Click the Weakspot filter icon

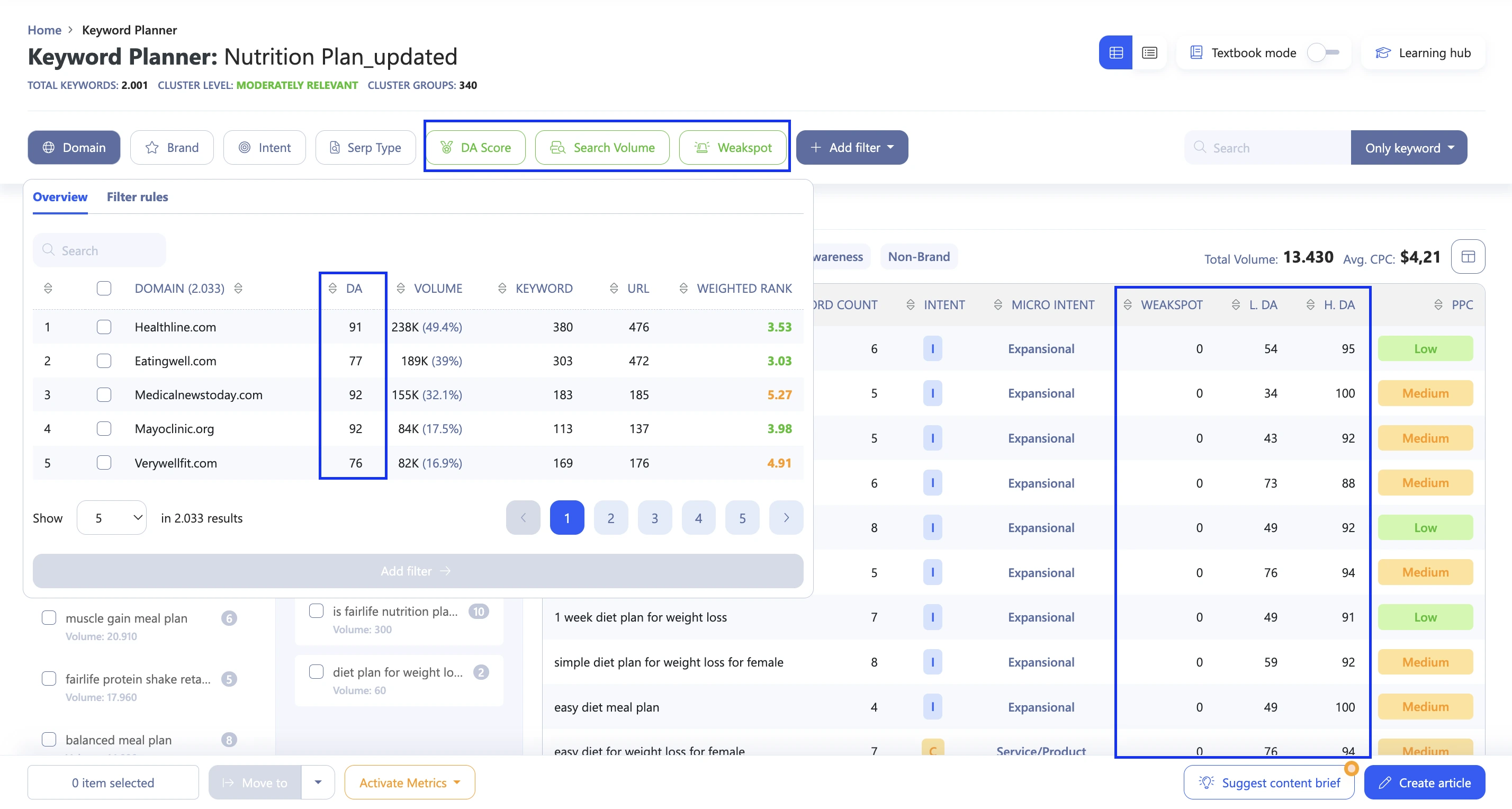pos(701,147)
